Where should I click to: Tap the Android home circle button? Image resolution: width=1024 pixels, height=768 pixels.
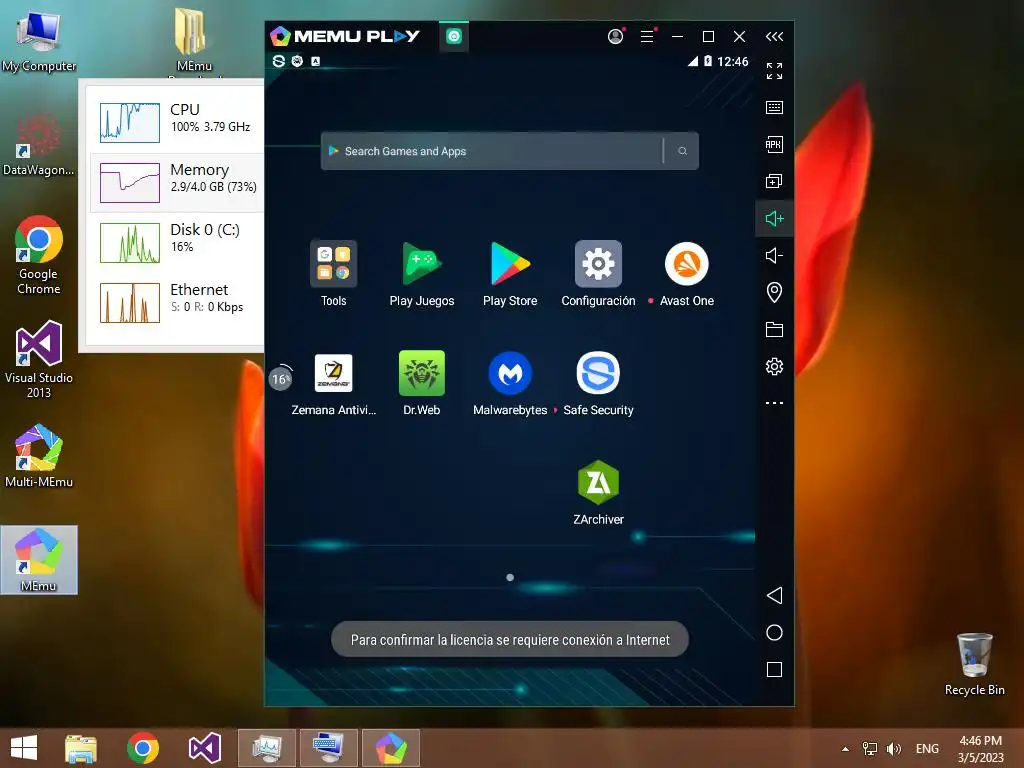coord(775,632)
